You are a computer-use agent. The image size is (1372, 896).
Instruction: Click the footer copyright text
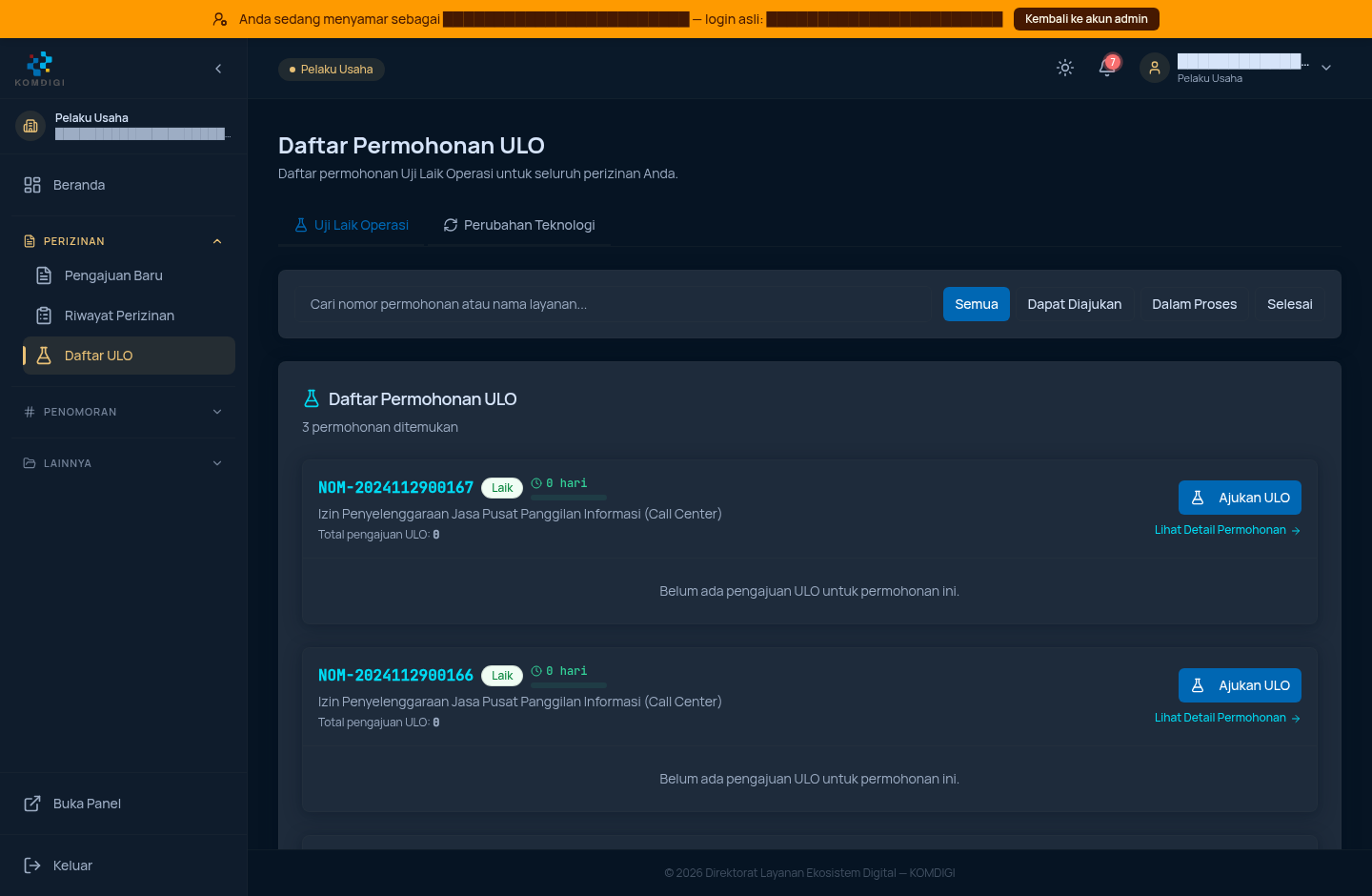(810, 873)
